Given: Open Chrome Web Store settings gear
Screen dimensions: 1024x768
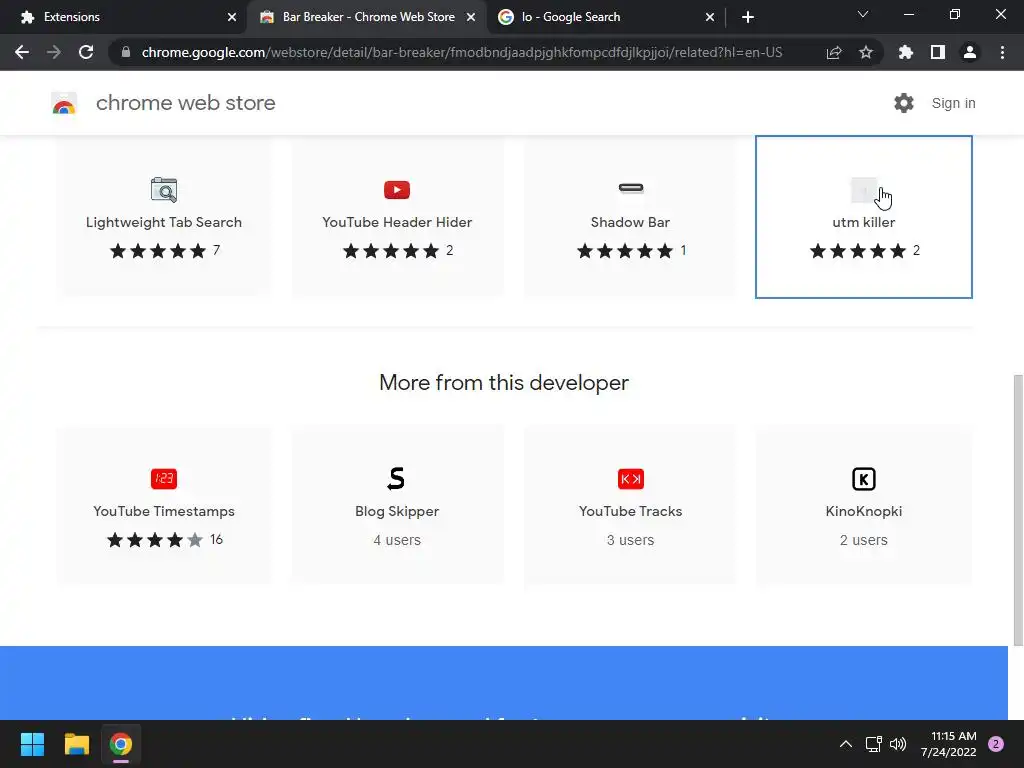Looking at the screenshot, I should (904, 103).
